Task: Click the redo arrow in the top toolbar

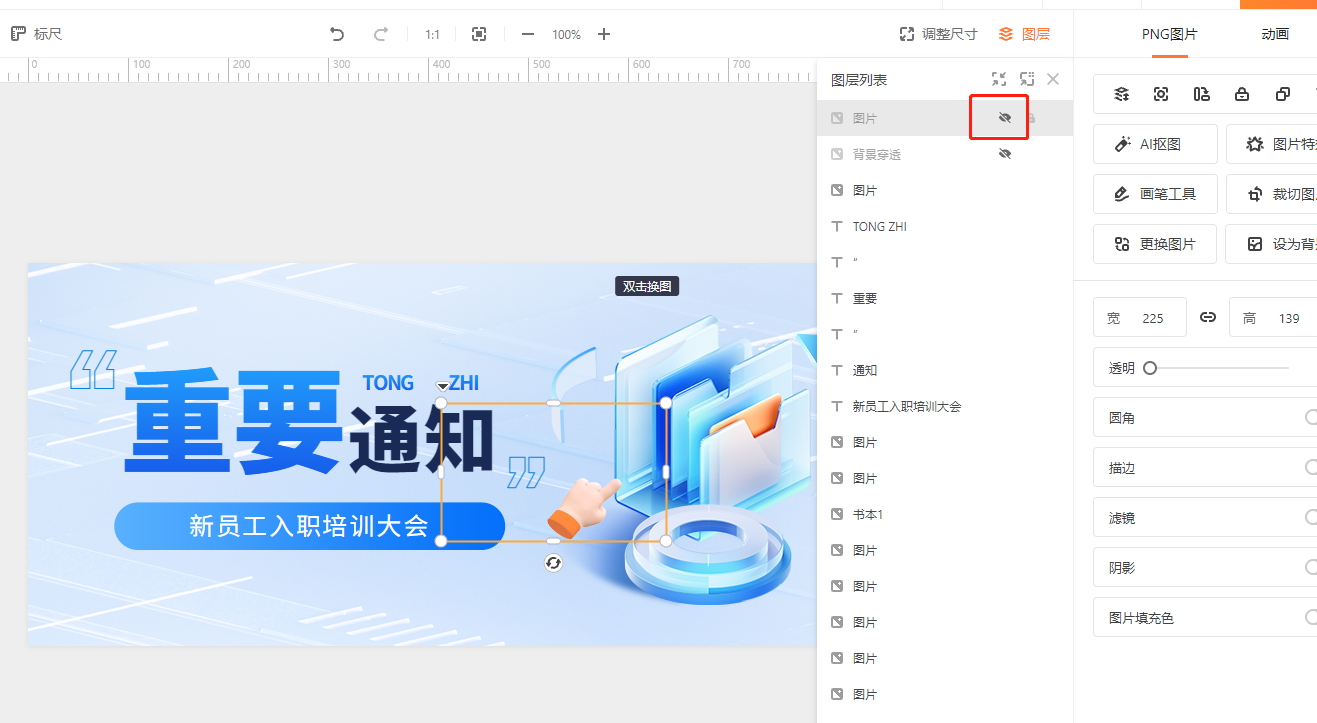Action: 380,34
